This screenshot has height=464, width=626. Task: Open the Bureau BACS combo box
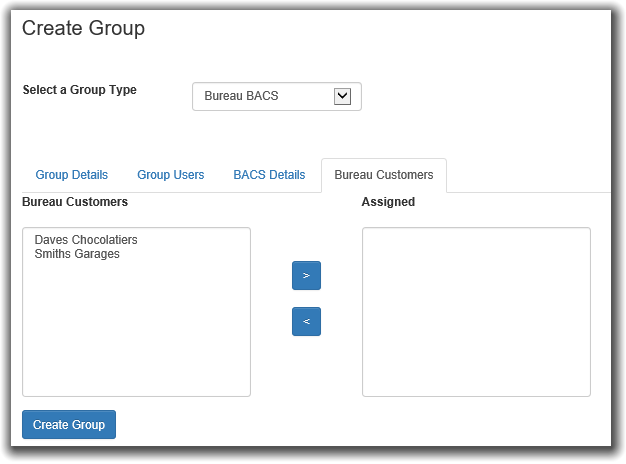(277, 96)
